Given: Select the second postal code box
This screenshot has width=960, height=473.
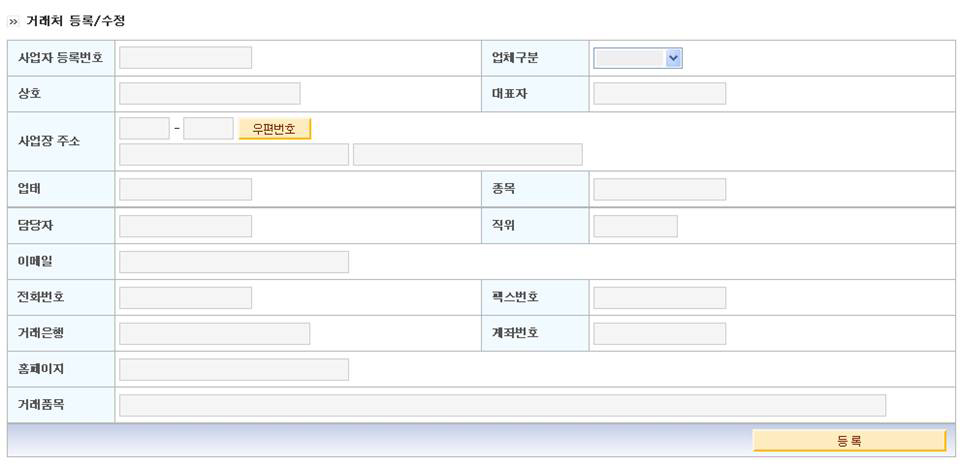Looking at the screenshot, I should coord(208,129).
